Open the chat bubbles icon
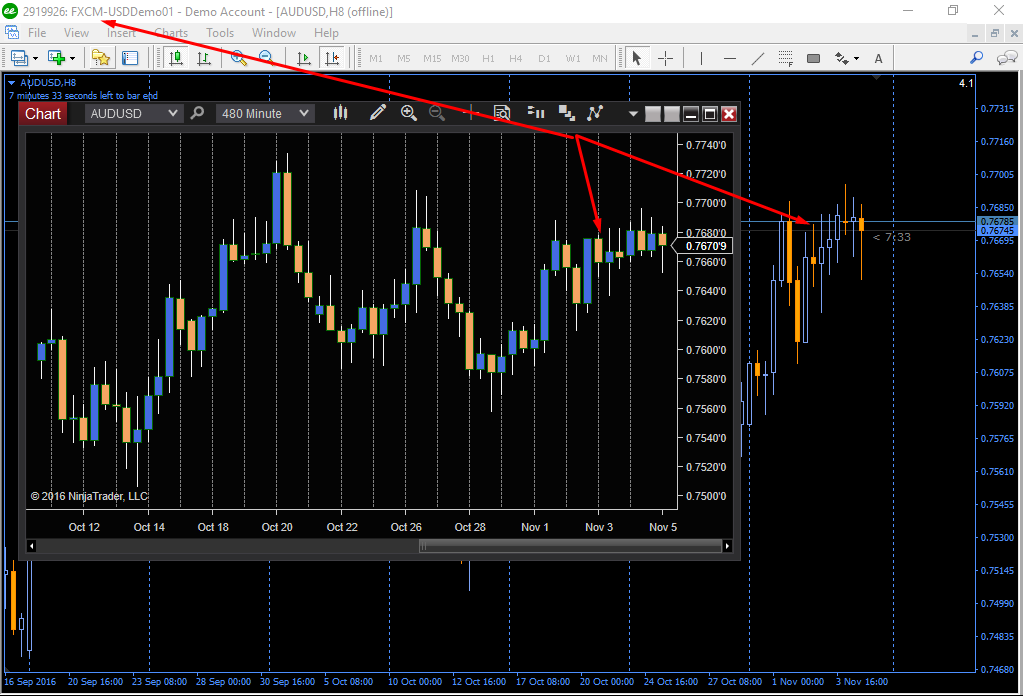Viewport: 1023px width, 696px height. [x=1007, y=58]
